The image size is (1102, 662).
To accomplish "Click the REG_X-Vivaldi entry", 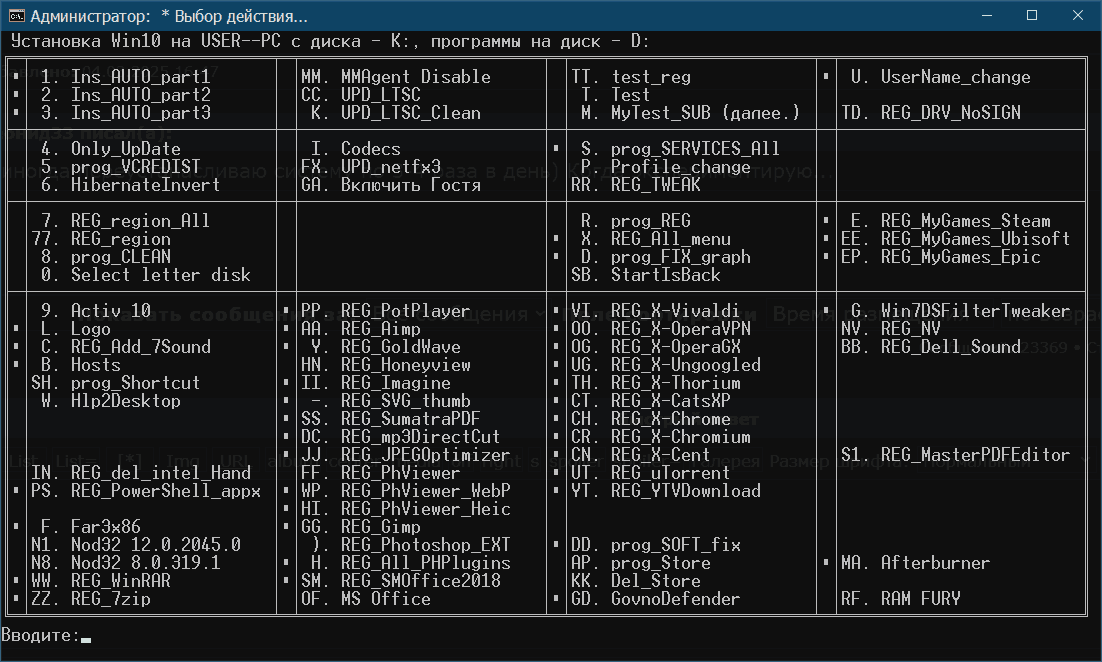I will pyautogui.click(x=675, y=311).
